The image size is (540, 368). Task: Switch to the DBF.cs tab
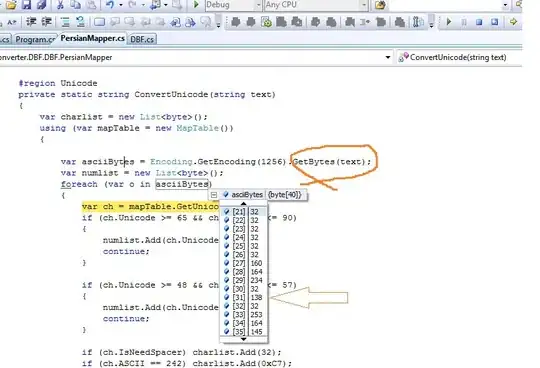click(142, 40)
